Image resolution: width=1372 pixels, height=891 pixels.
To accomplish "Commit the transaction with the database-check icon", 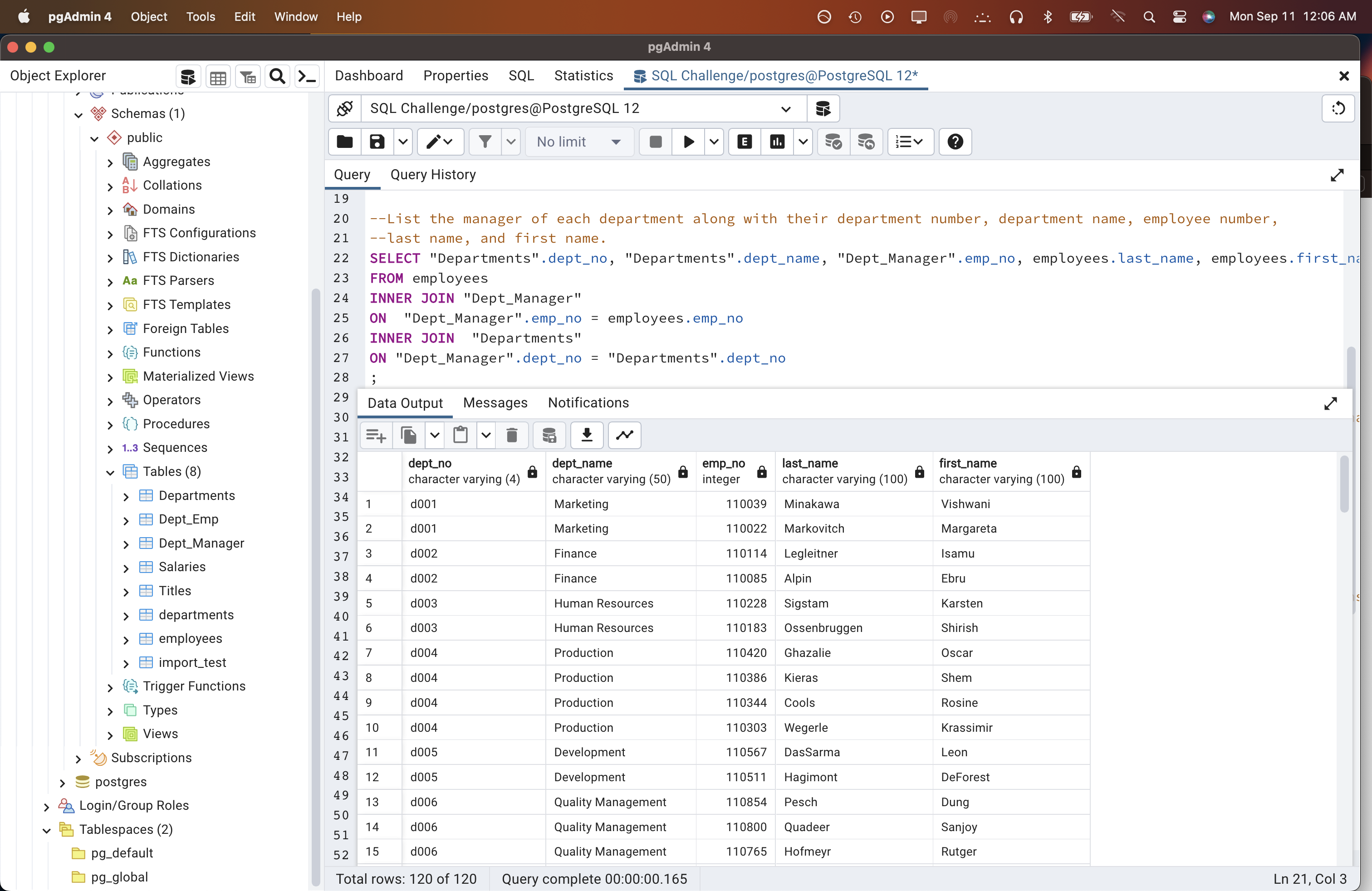I will click(x=833, y=142).
